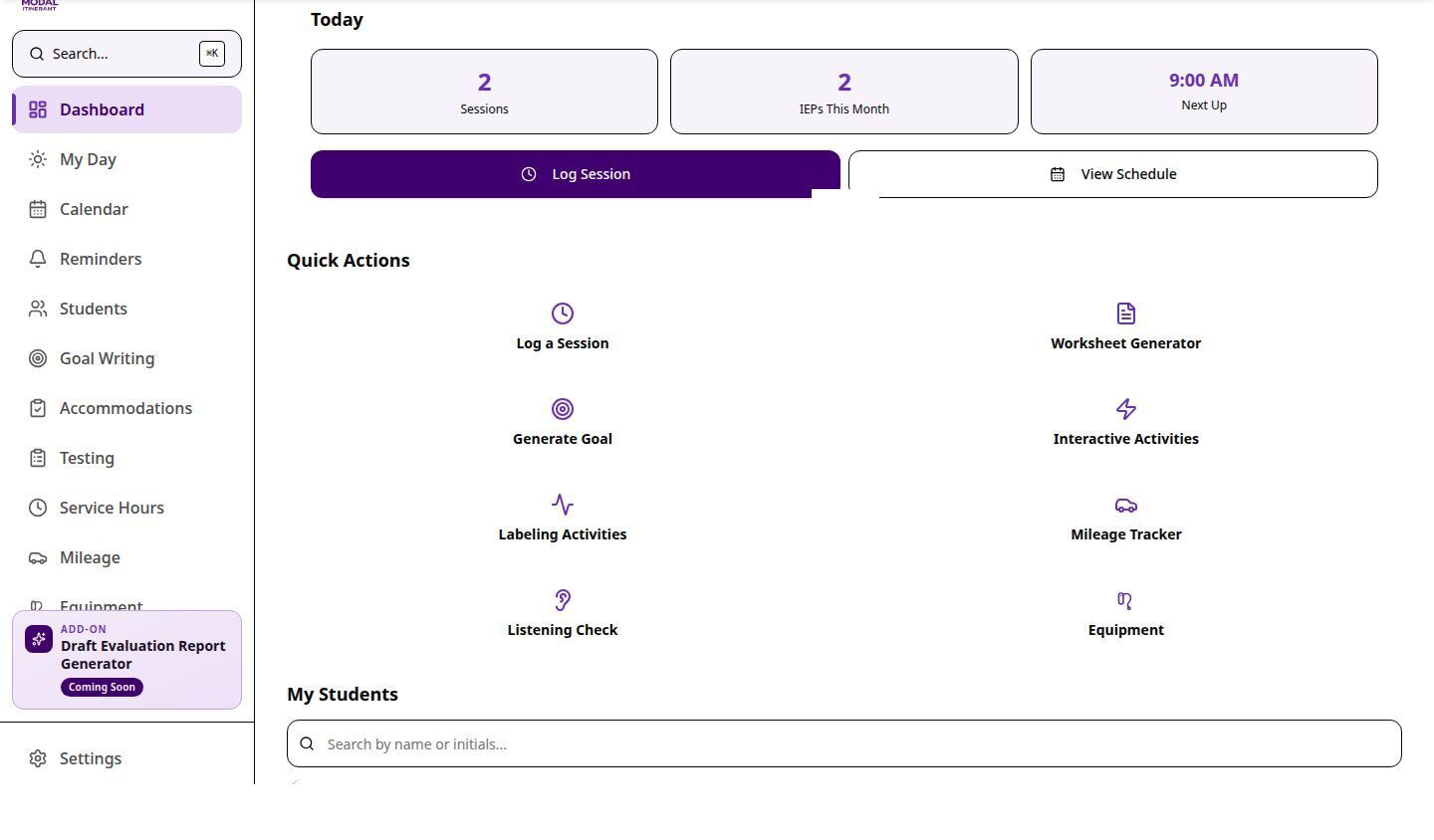Open the Sessions count card
This screenshot has height=840, width=1434.
484,92
